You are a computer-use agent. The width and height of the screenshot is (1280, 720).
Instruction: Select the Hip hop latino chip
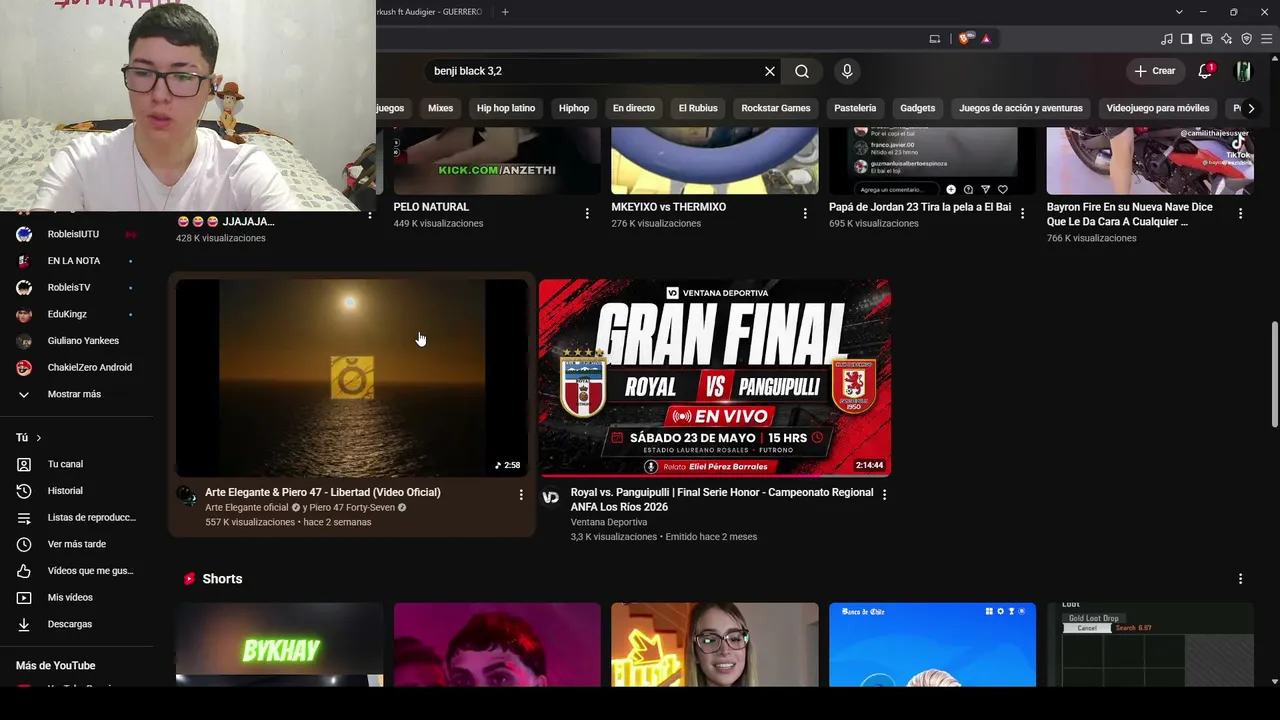point(506,108)
